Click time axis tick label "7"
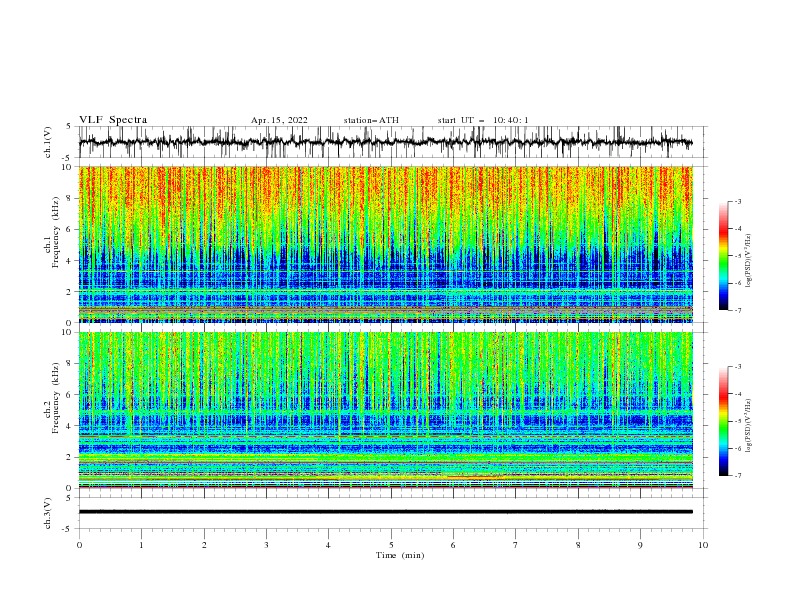This screenshot has height=612, width=792. point(516,545)
